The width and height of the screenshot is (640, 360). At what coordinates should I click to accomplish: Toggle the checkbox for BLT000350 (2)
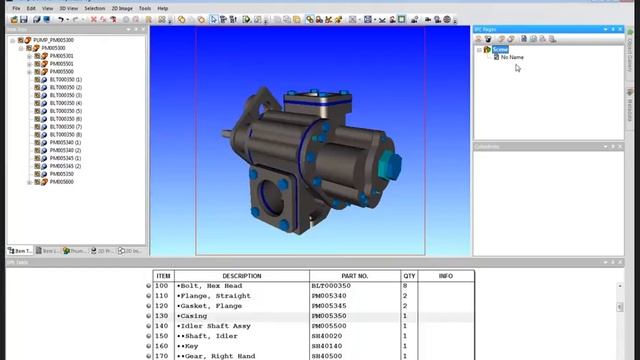37,87
